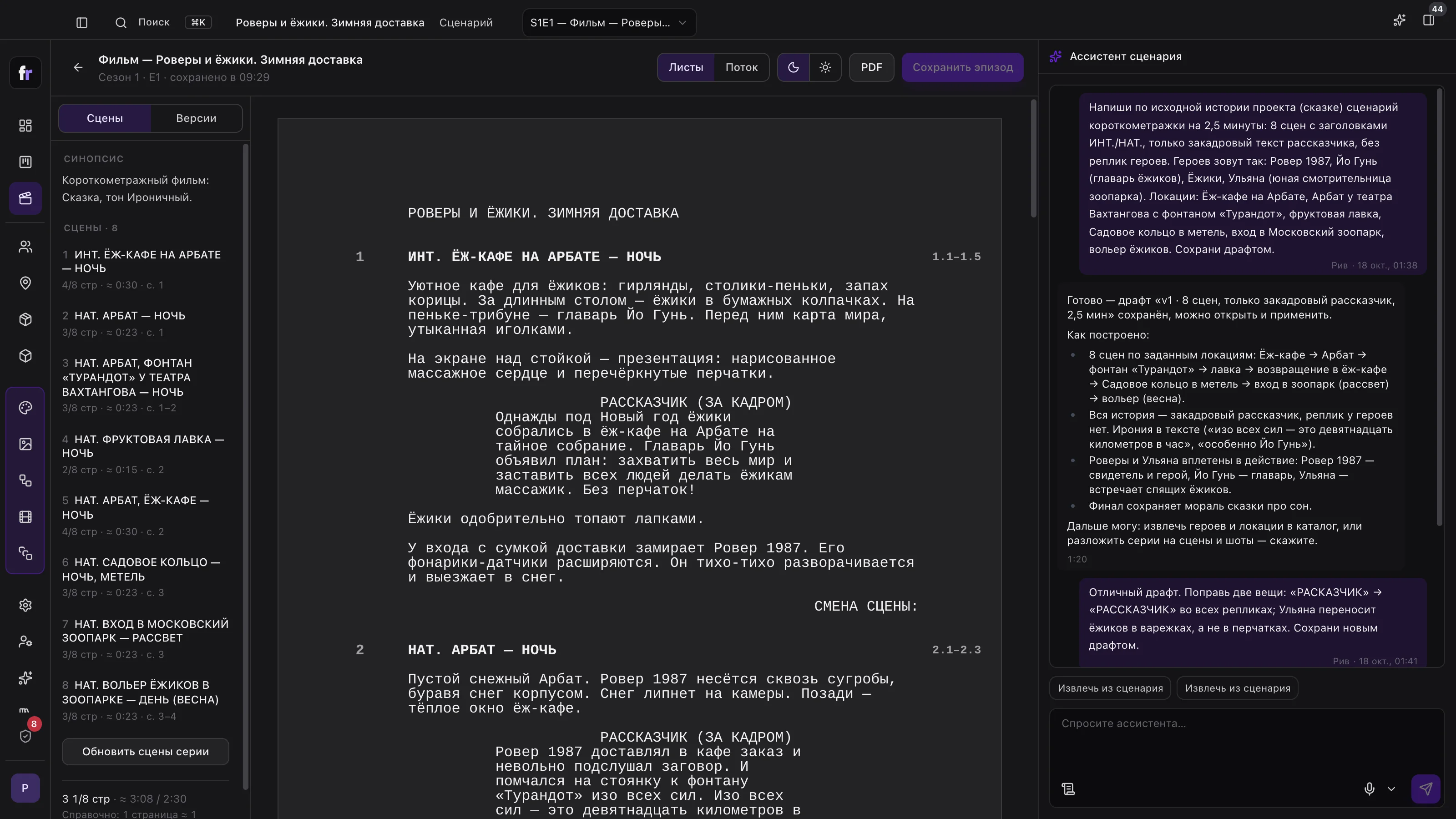1456x819 pixels.
Task: Switch to the Сцены tab
Action: coord(105,118)
